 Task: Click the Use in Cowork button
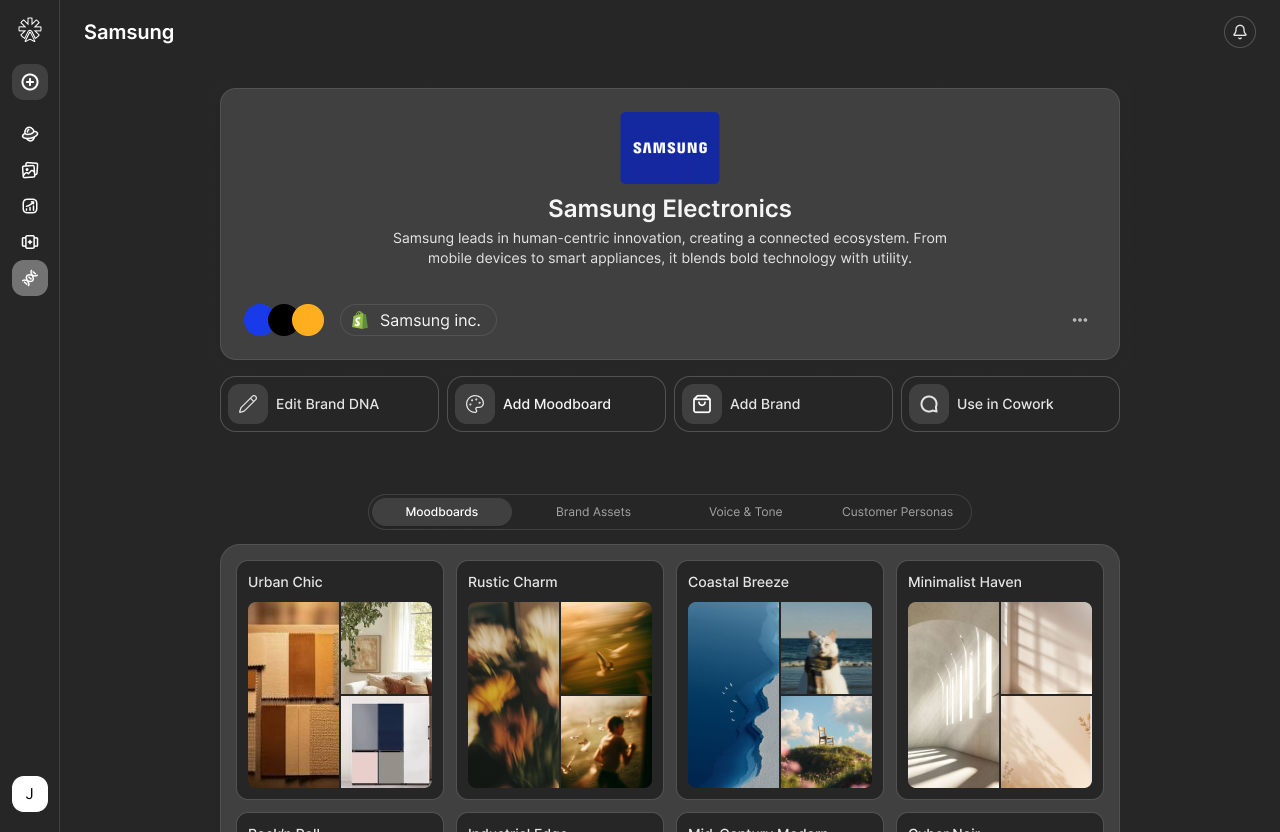coord(1010,404)
